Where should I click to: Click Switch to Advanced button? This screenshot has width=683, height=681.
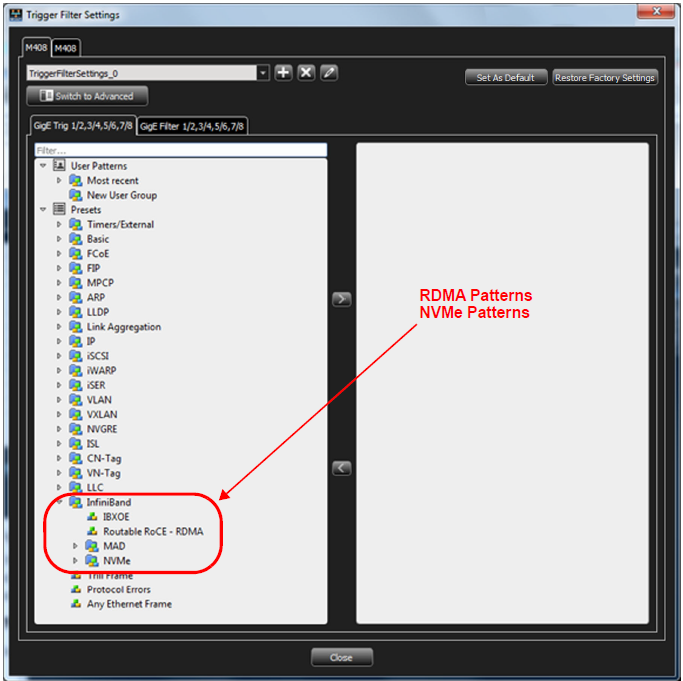[x=87, y=96]
